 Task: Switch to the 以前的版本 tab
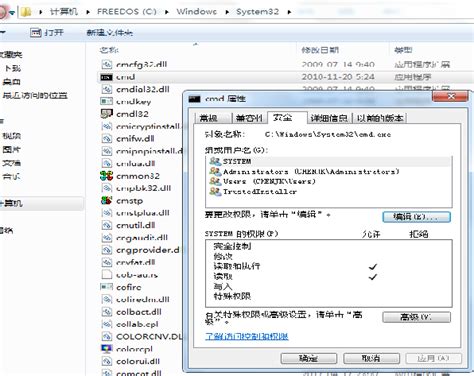tap(380, 118)
